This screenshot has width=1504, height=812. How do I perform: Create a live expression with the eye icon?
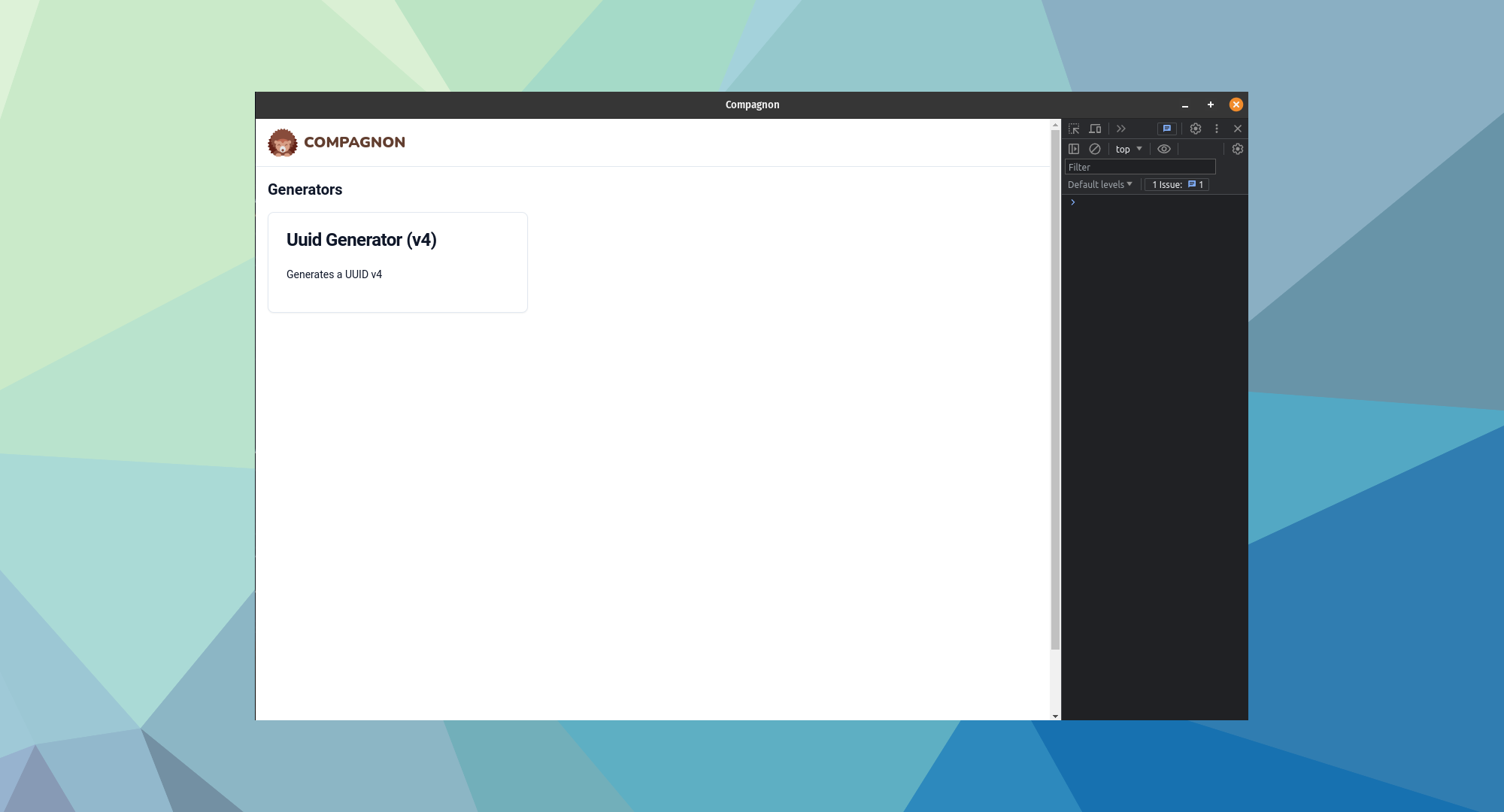[1164, 149]
